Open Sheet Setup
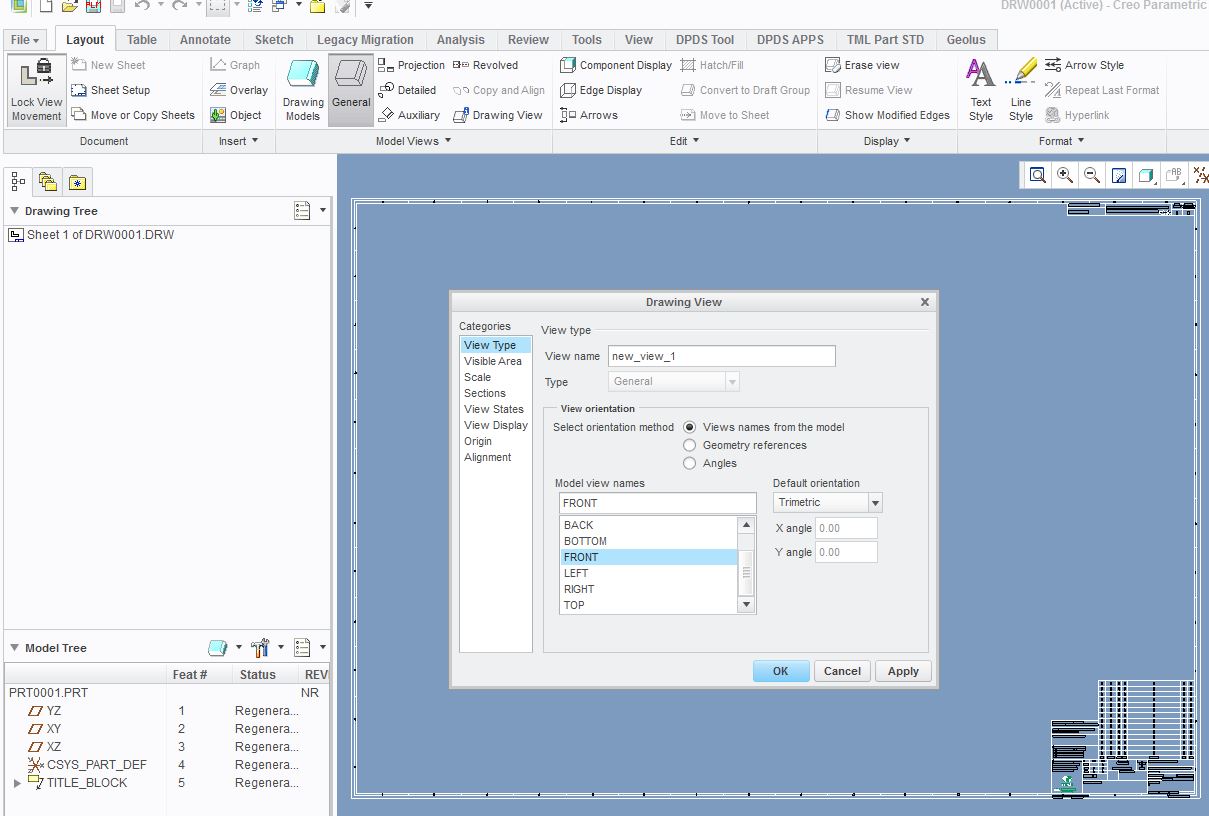The height and width of the screenshot is (816, 1209). (110, 90)
